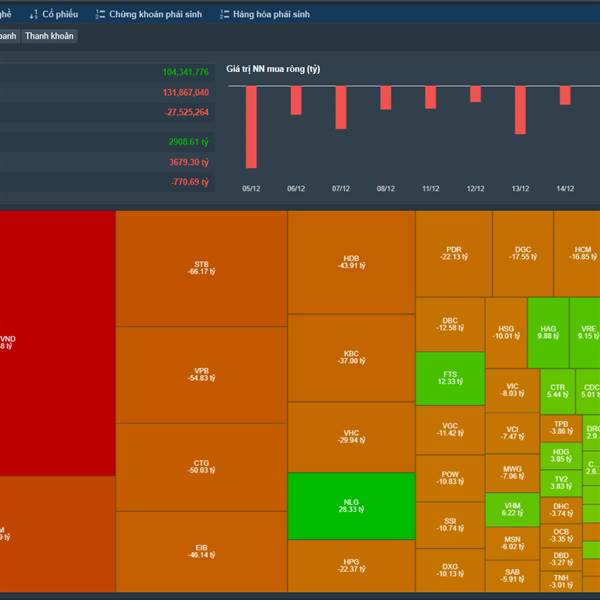Click the value -770.69 tỷ
This screenshot has width=600, height=600.
[189, 182]
